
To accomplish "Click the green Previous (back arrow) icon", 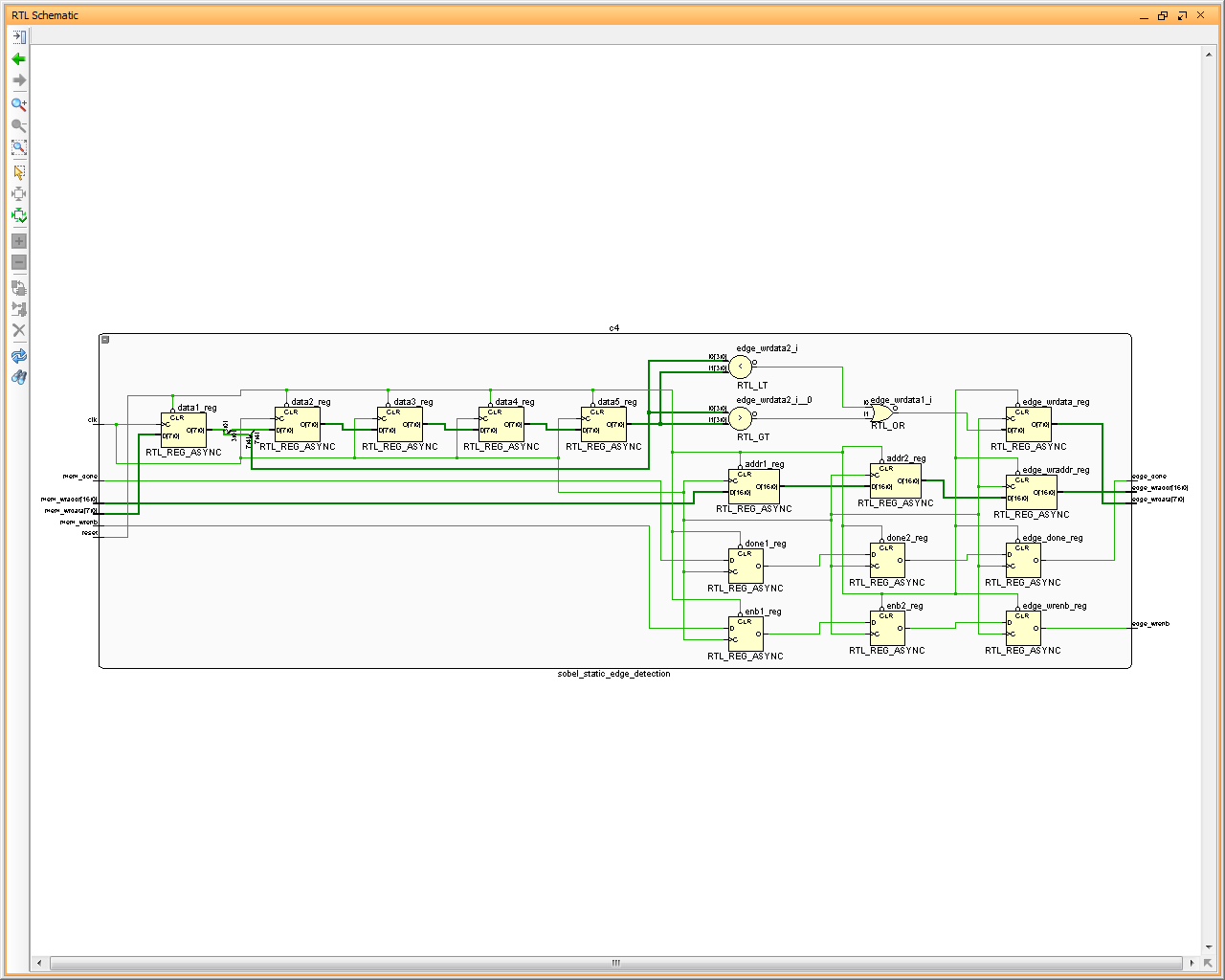I will (x=18, y=59).
